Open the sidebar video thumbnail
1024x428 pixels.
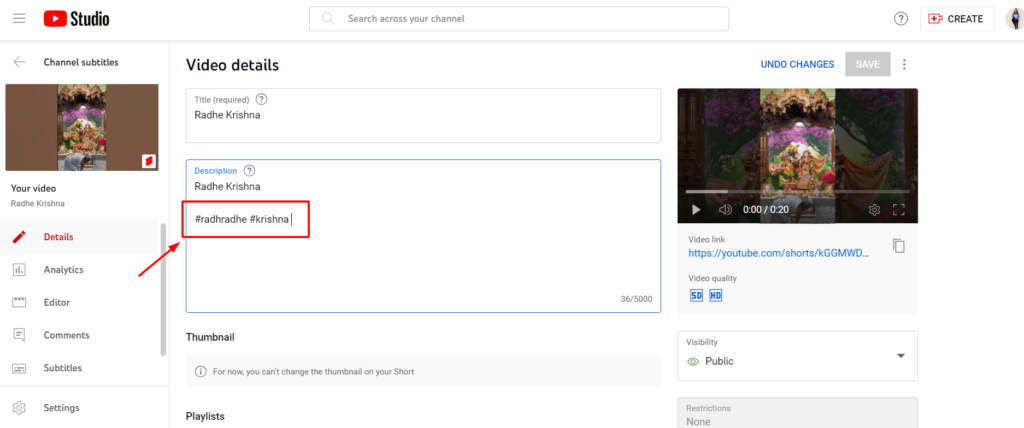82,127
